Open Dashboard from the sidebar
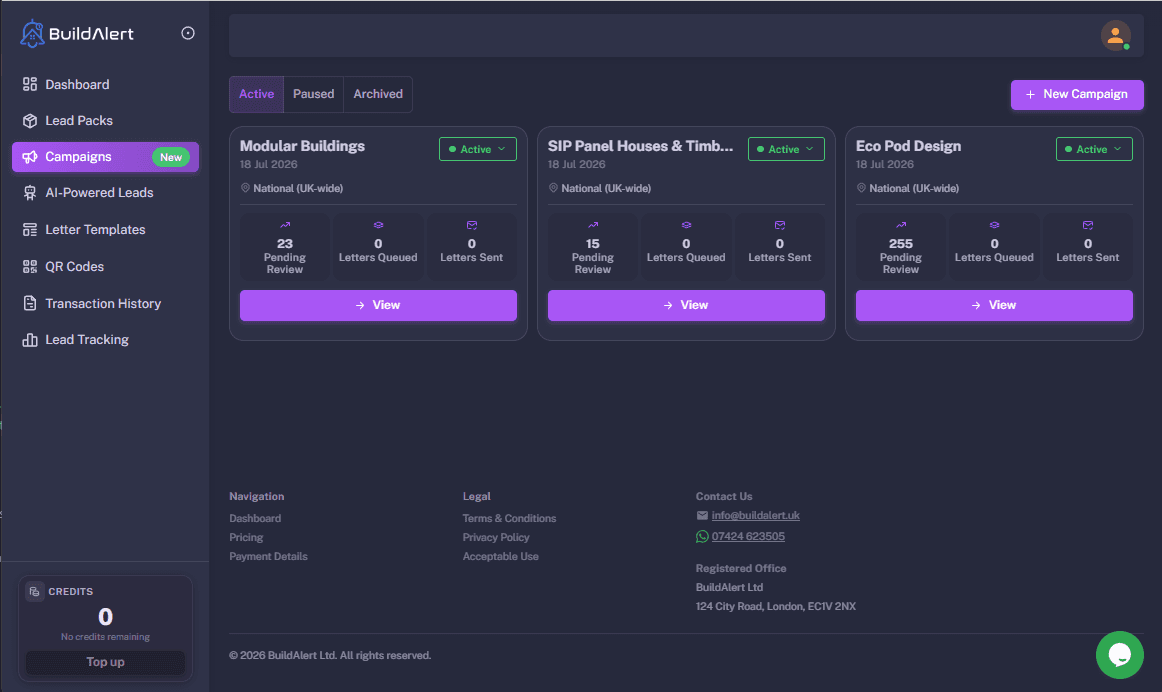 point(105,84)
